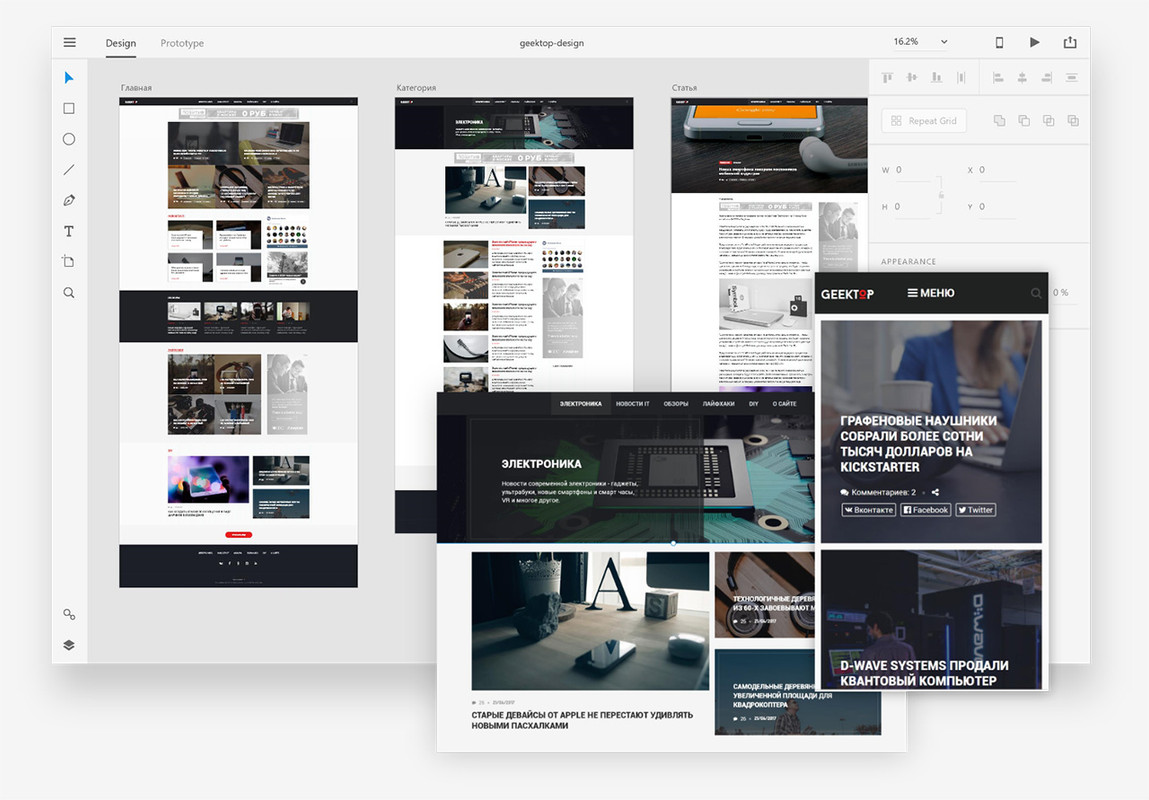Open the 16.2% zoom level dropdown
1149x800 pixels.
coord(920,42)
